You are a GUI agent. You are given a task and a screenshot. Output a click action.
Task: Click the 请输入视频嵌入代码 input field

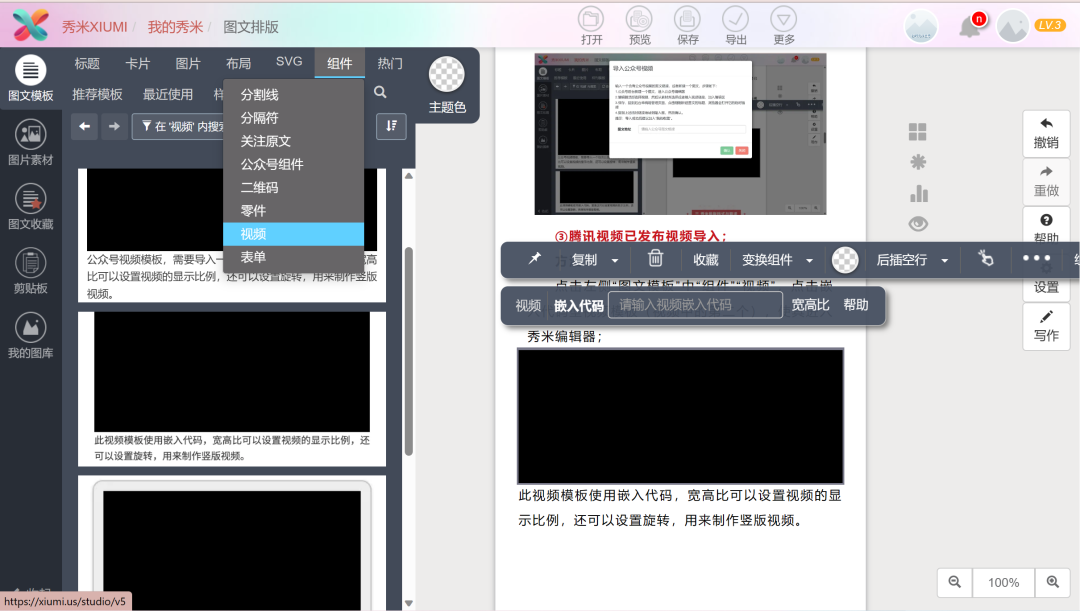tap(695, 304)
